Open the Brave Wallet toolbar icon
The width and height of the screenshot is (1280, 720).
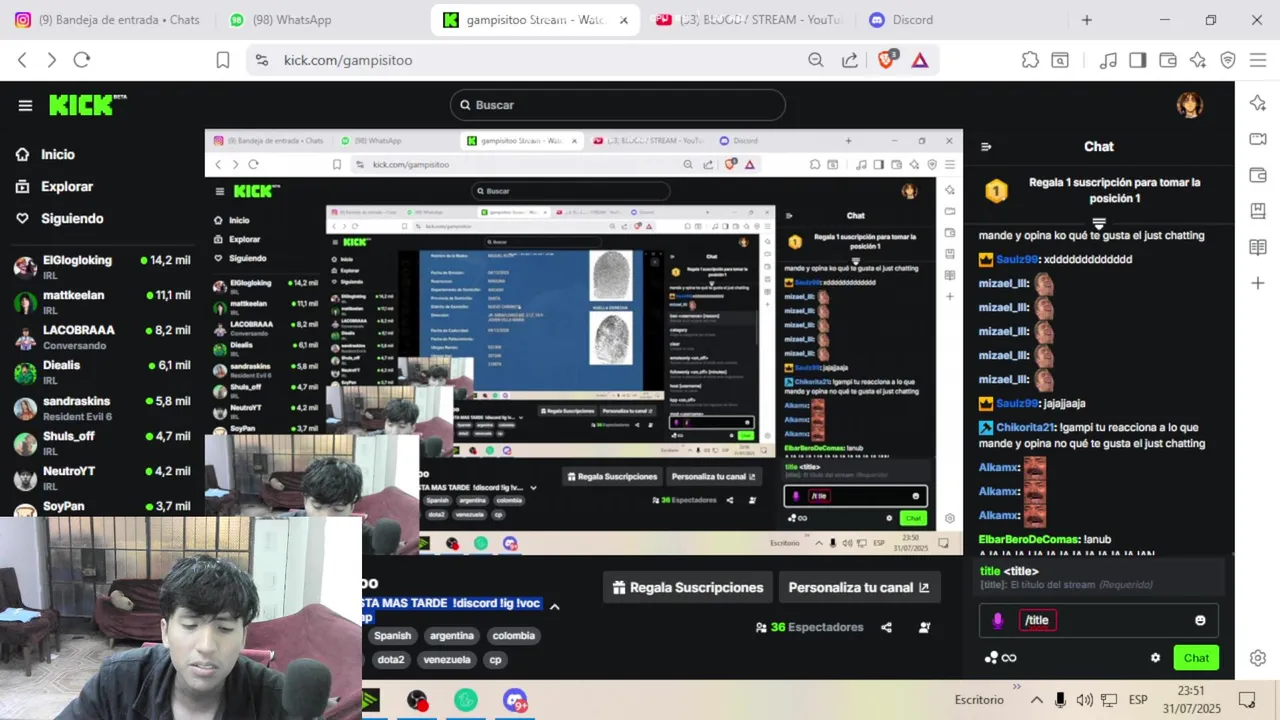pyautogui.click(x=1168, y=60)
